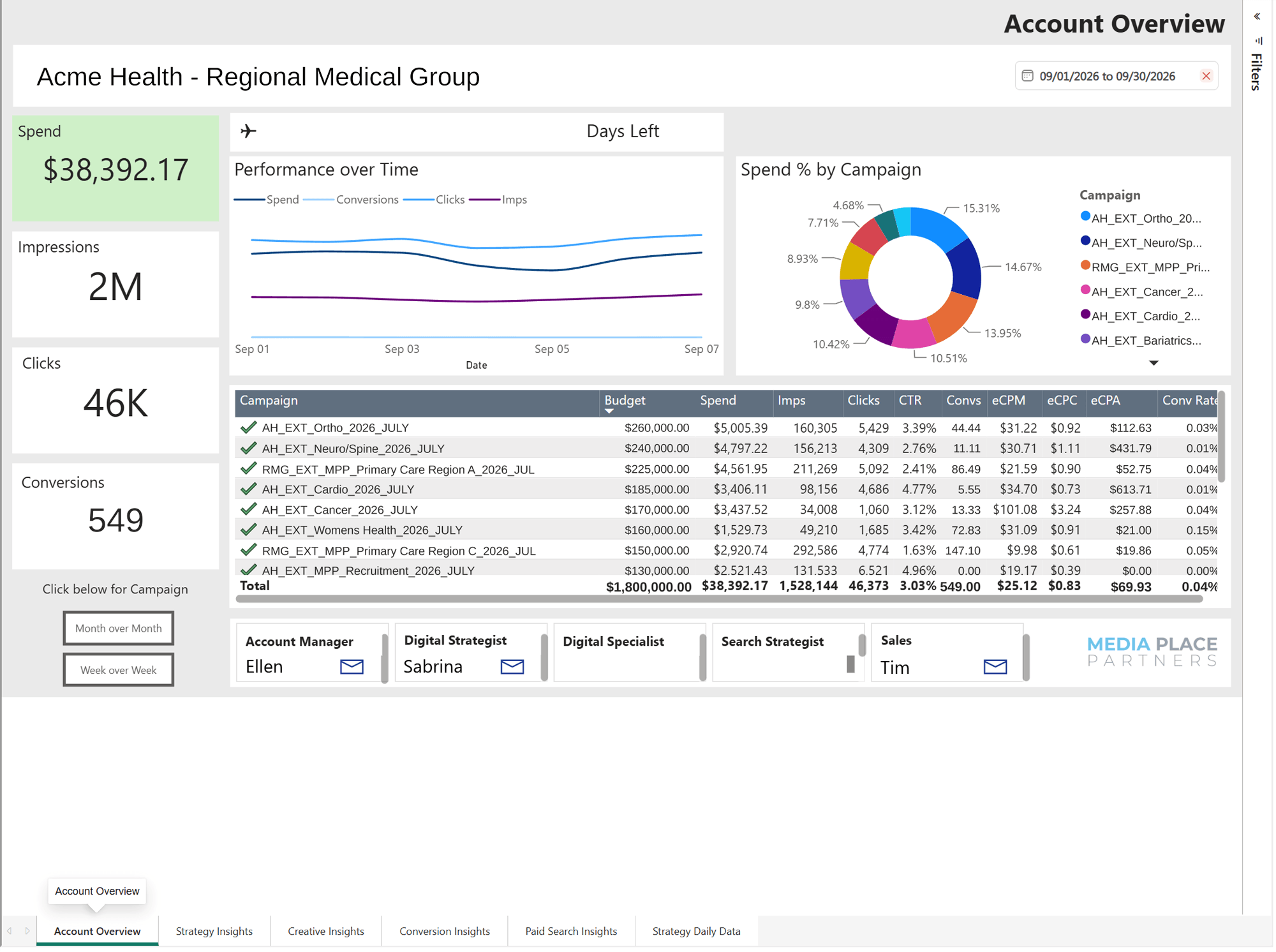Click campaign table horizontal scrollbar
This screenshot has height=952, width=1276.
pos(719,599)
